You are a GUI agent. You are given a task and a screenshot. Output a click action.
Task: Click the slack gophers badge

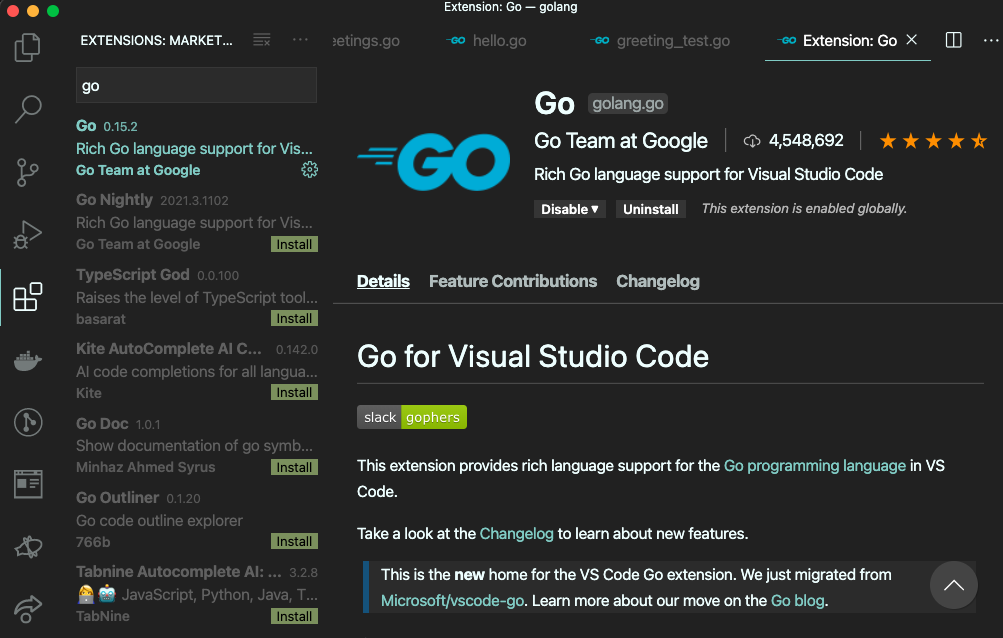[412, 417]
